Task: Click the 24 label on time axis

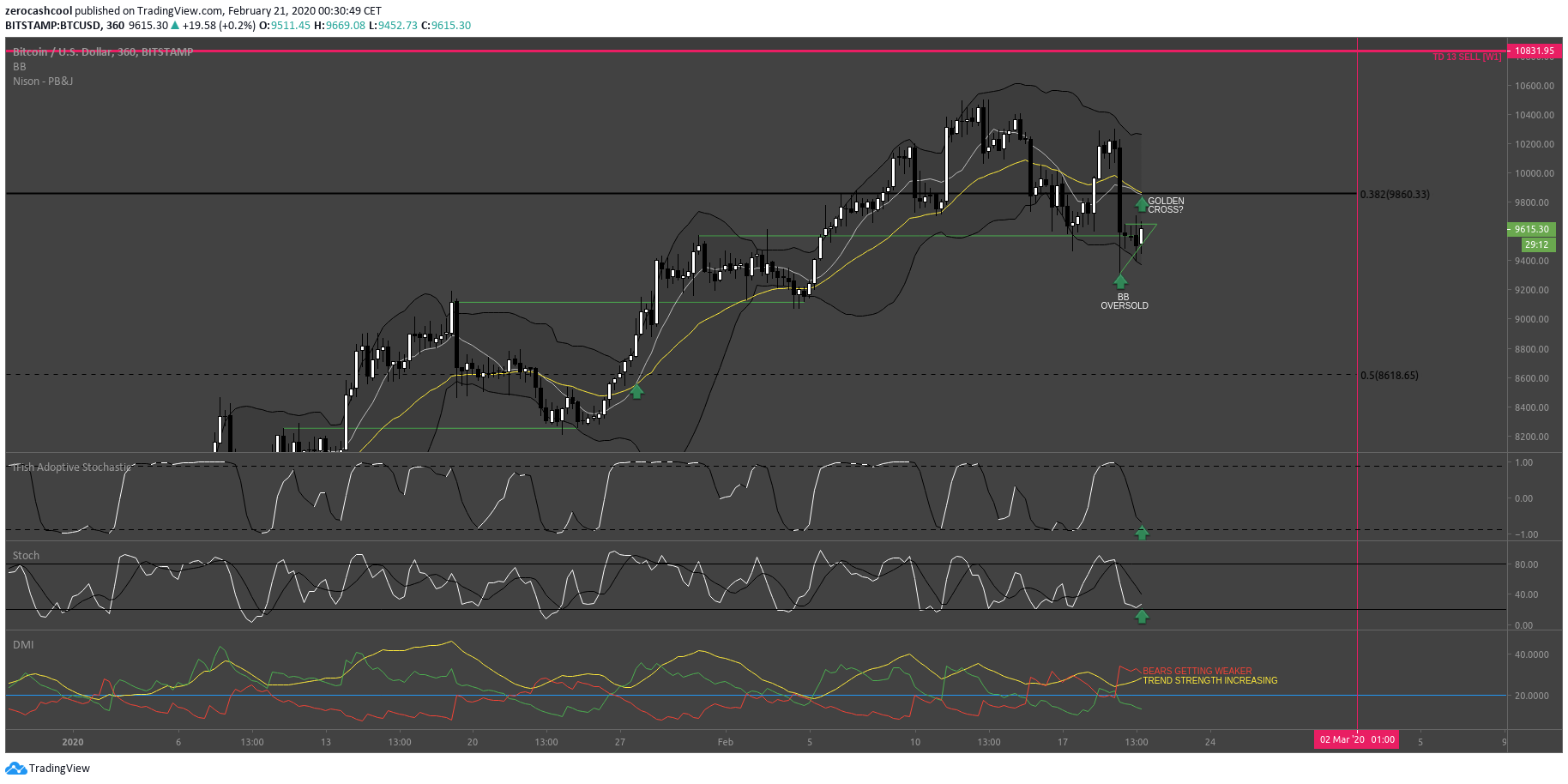Action: click(1210, 742)
